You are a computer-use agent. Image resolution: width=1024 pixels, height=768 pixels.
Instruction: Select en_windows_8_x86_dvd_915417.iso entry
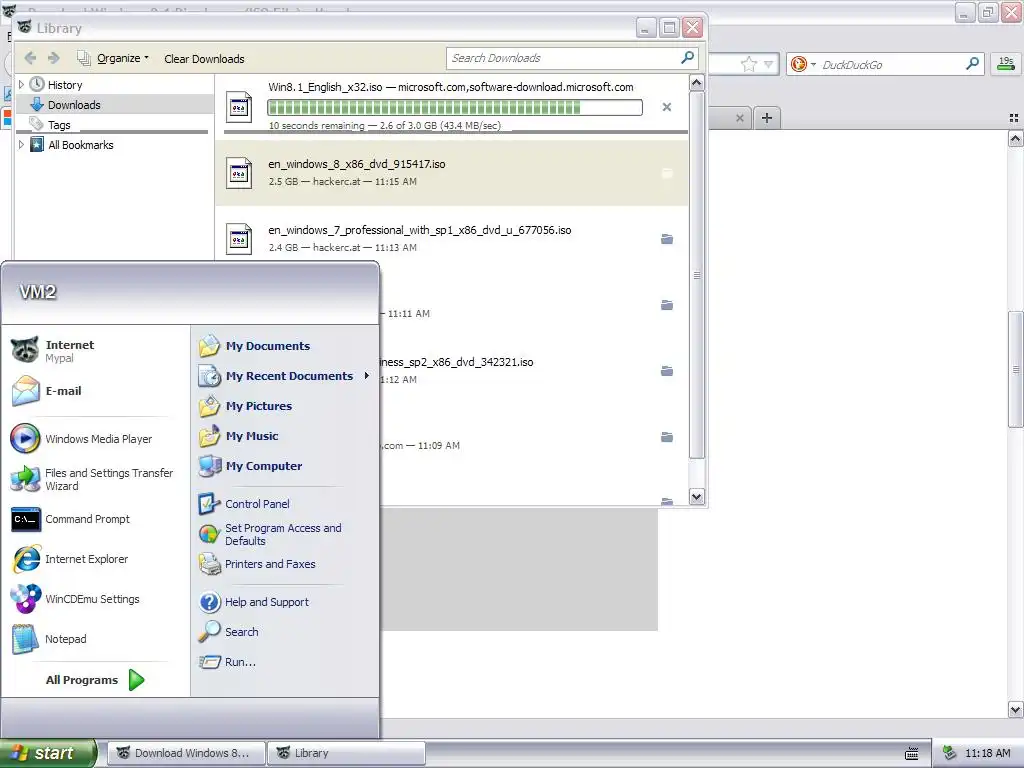click(x=451, y=173)
